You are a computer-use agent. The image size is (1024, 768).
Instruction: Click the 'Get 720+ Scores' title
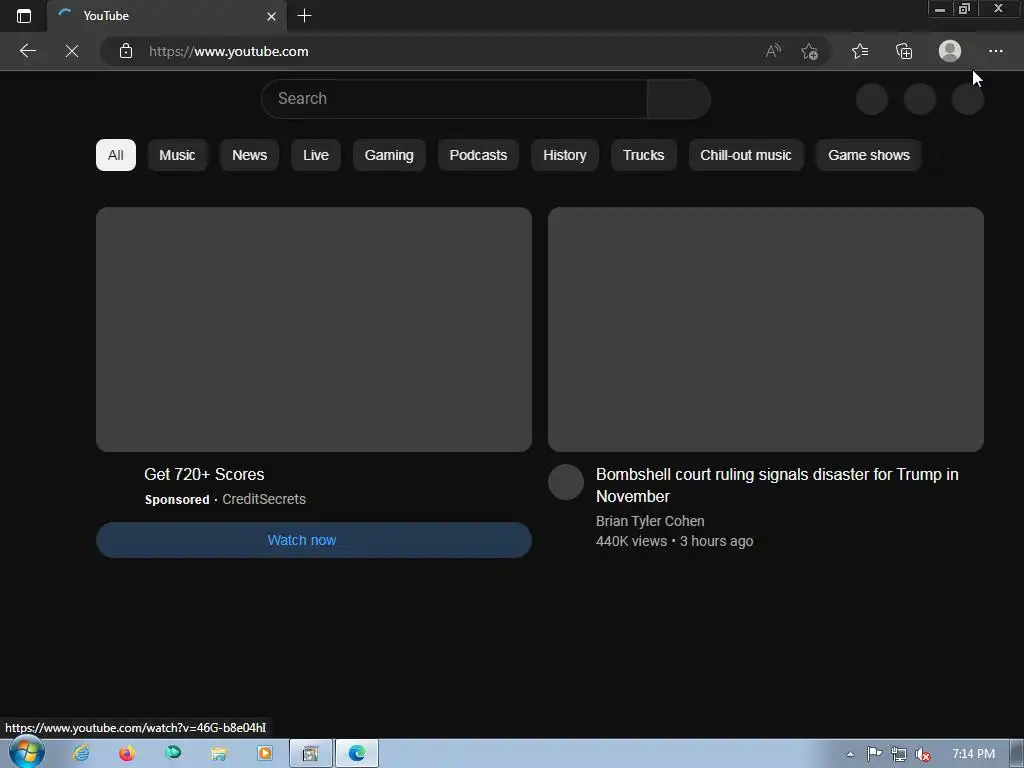[x=204, y=474]
